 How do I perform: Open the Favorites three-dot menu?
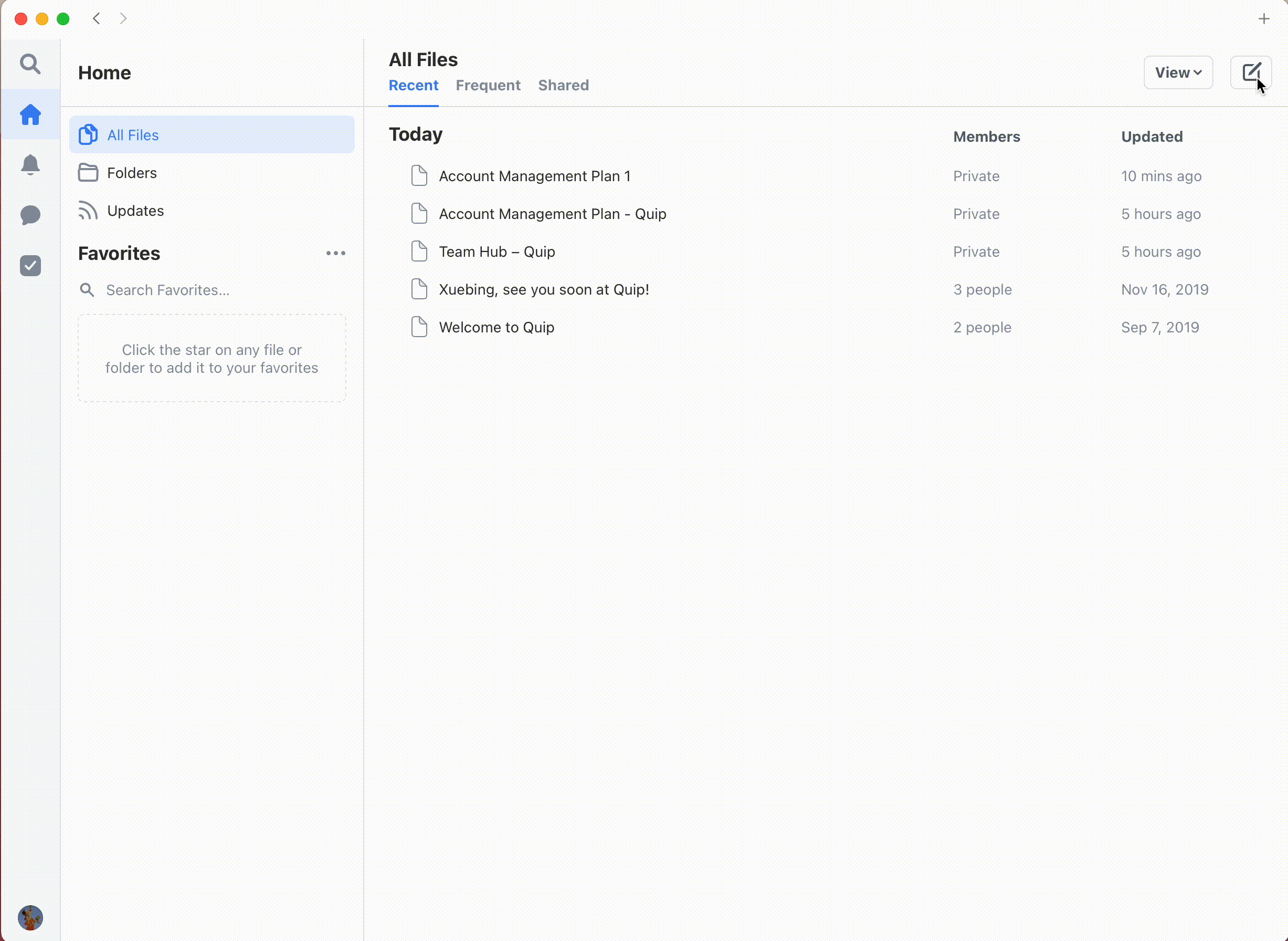335,253
